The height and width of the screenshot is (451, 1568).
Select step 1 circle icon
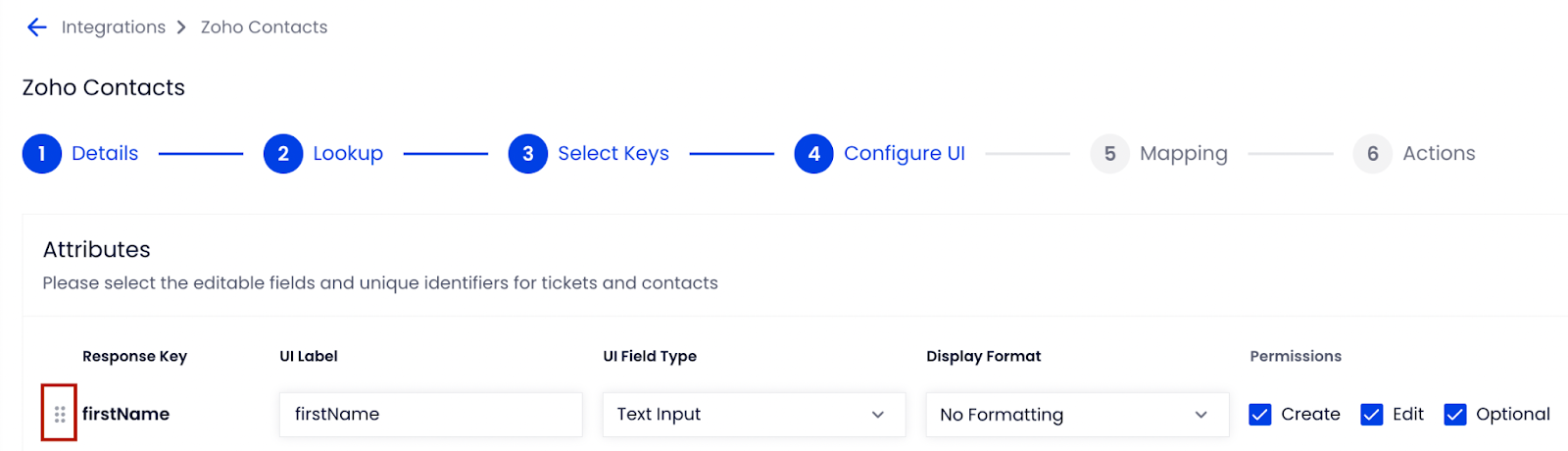point(42,154)
